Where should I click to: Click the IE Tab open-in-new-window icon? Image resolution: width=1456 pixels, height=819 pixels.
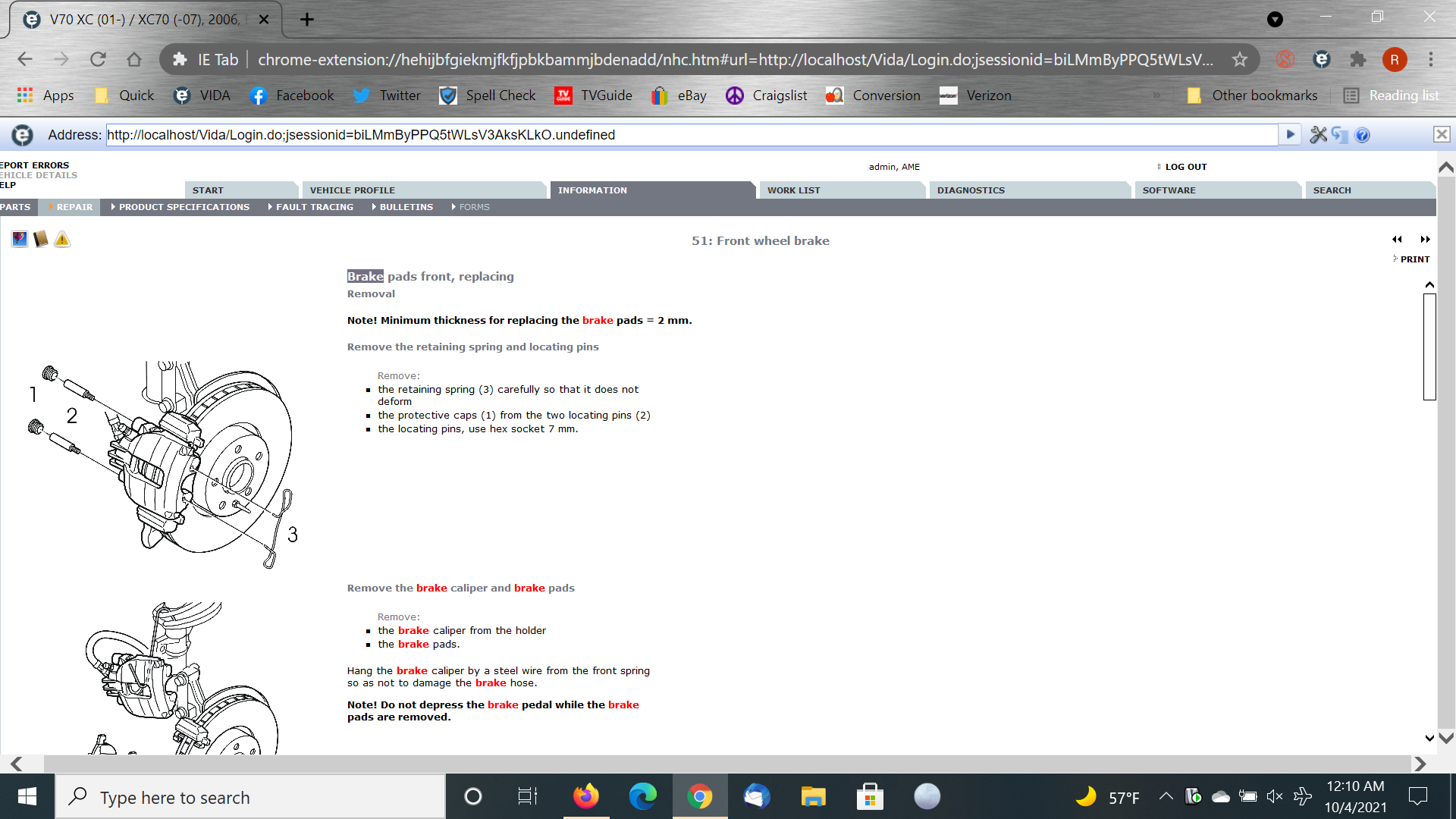[1340, 135]
